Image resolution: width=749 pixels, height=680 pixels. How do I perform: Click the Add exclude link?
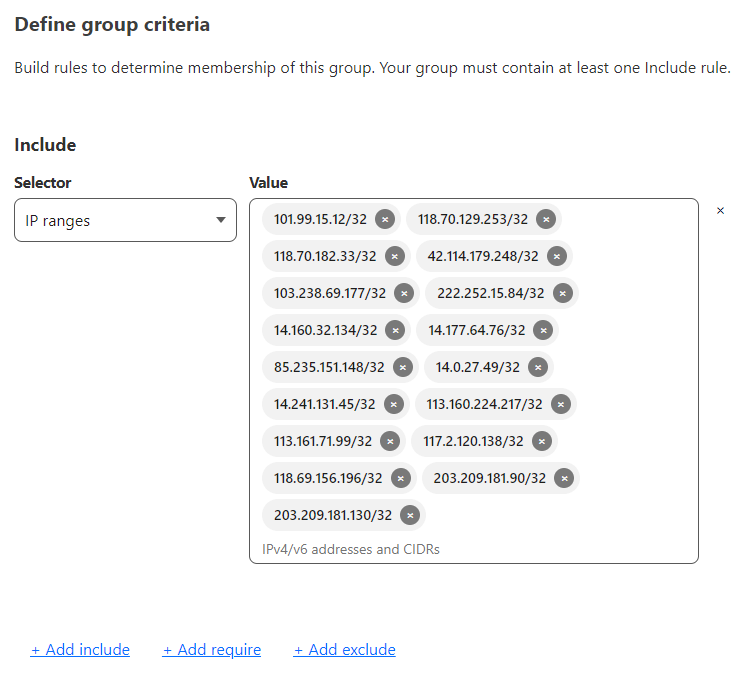point(344,650)
